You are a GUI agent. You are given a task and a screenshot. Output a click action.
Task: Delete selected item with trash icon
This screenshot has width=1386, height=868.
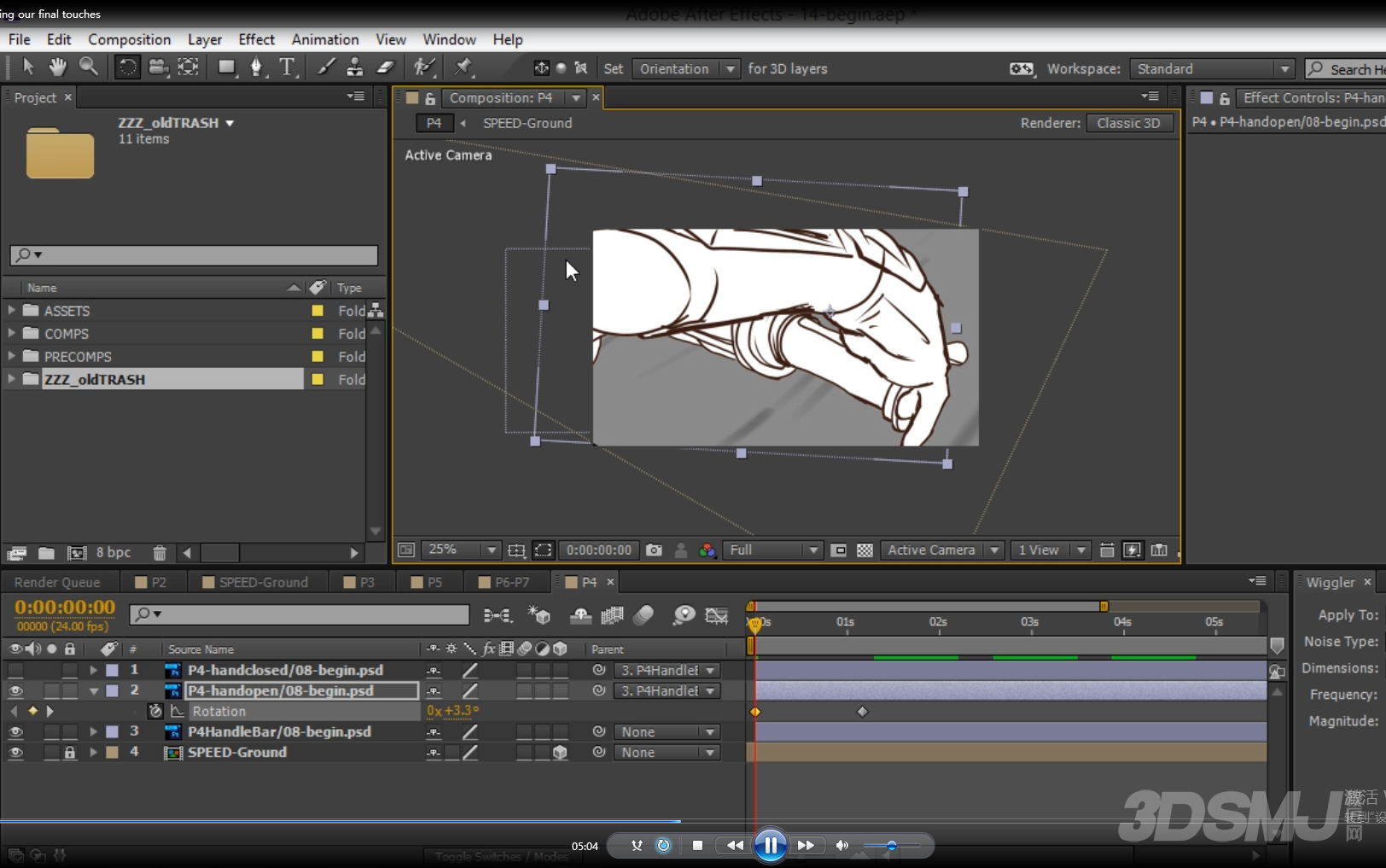160,553
